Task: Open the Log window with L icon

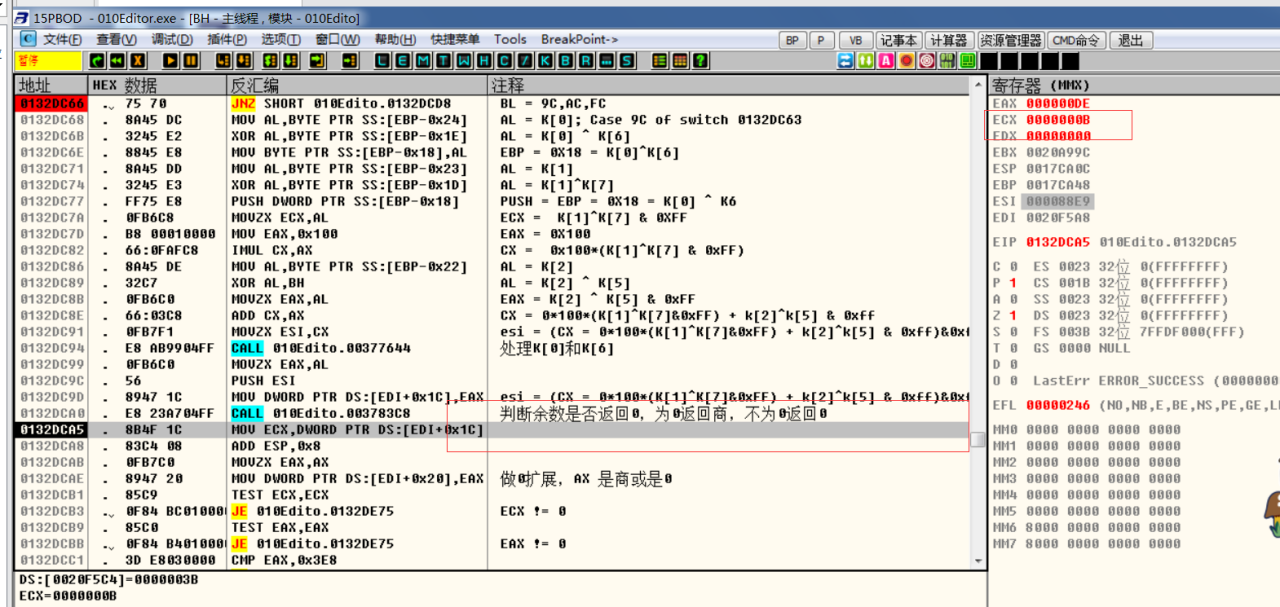Action: click(x=383, y=61)
